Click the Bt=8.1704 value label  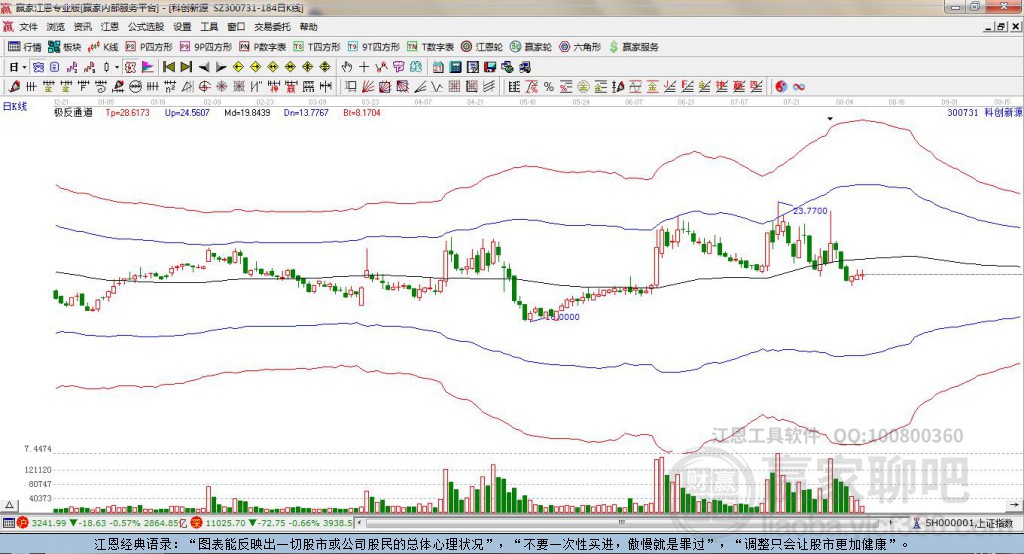pyautogui.click(x=362, y=112)
